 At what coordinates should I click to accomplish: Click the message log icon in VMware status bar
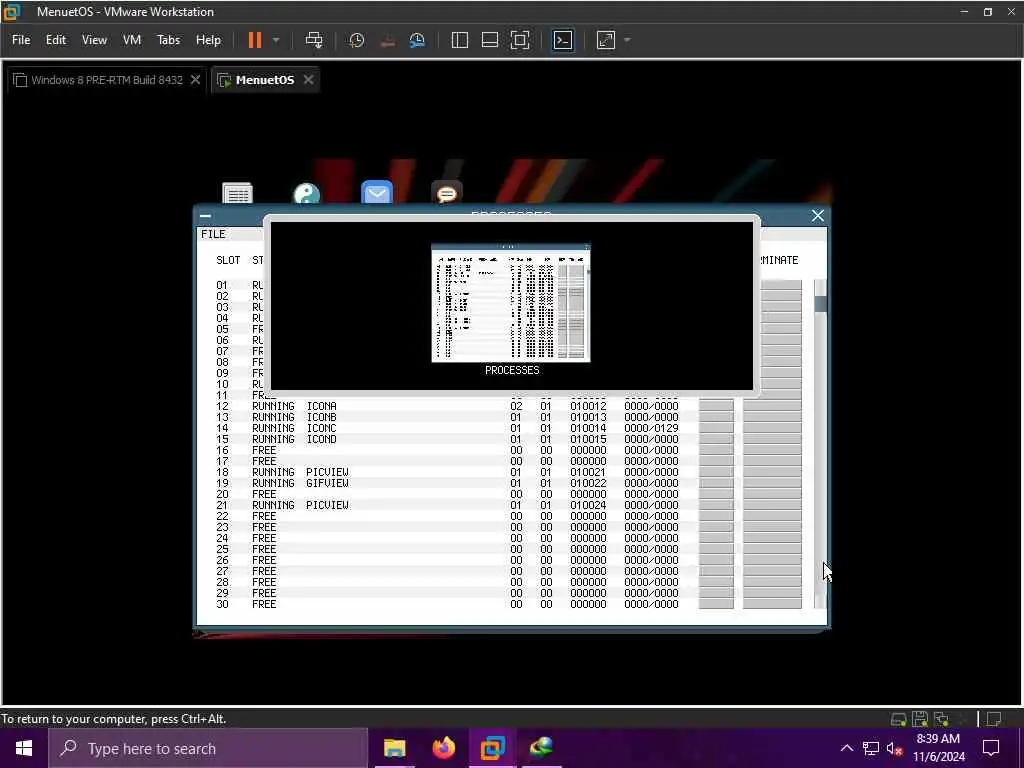[994, 719]
